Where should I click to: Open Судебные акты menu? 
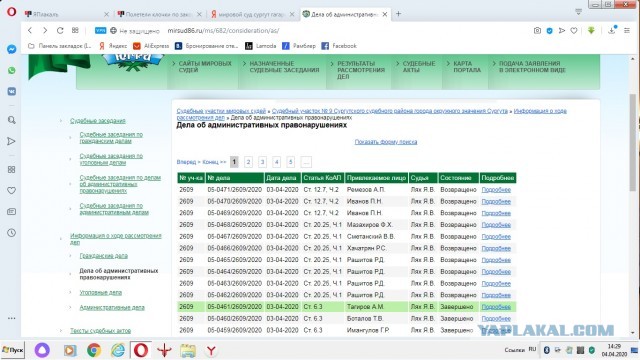point(419,67)
